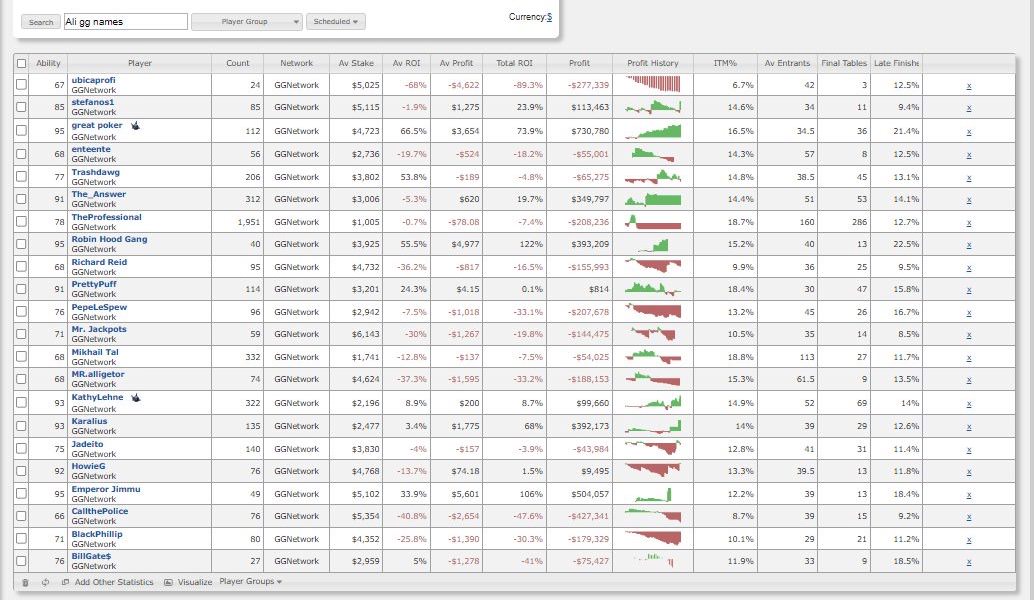Sort table by the Ability column header
The width and height of the screenshot is (1034, 600).
[48, 63]
